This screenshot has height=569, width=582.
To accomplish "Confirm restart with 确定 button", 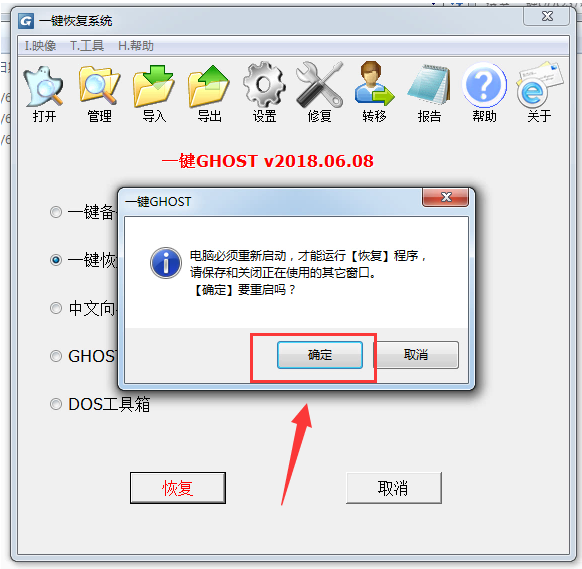I will (320, 355).
